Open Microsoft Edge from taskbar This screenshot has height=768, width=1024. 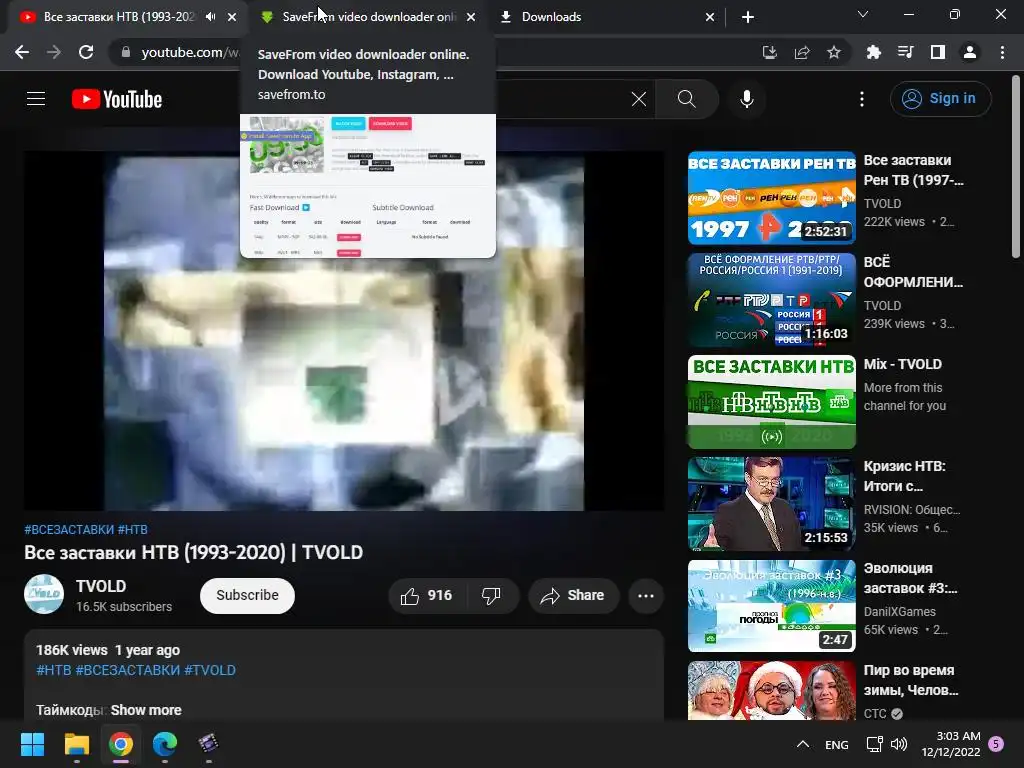165,744
